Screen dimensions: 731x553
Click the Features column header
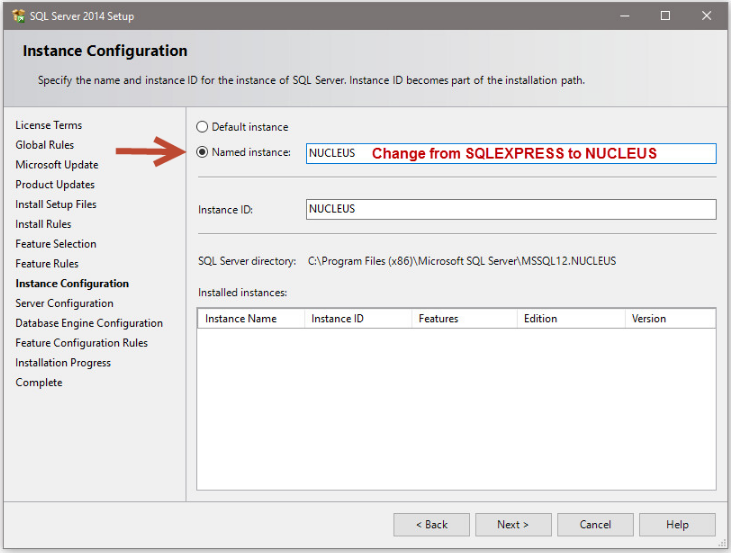click(x=464, y=319)
